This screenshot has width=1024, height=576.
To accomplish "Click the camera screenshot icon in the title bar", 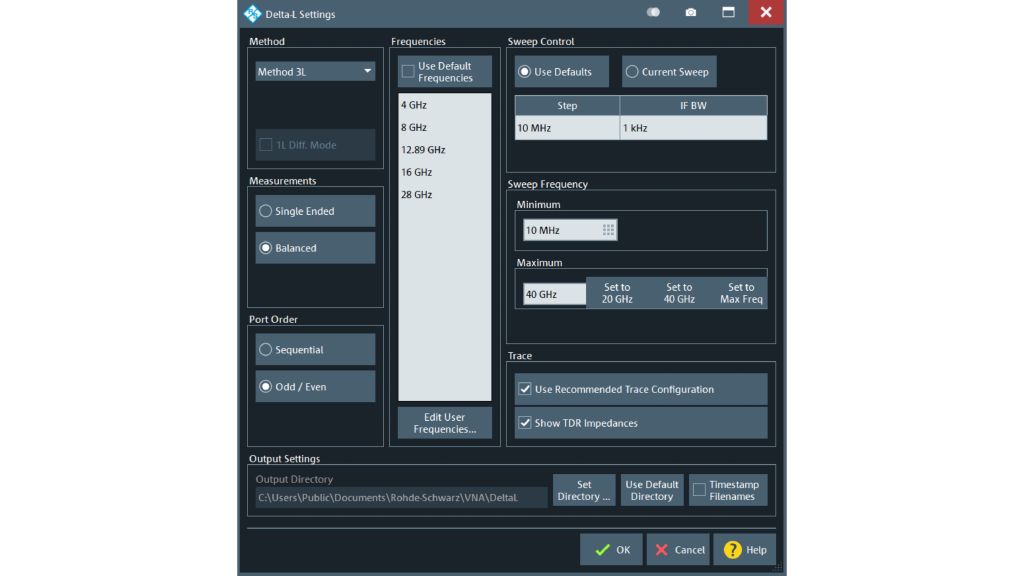I will (x=690, y=12).
